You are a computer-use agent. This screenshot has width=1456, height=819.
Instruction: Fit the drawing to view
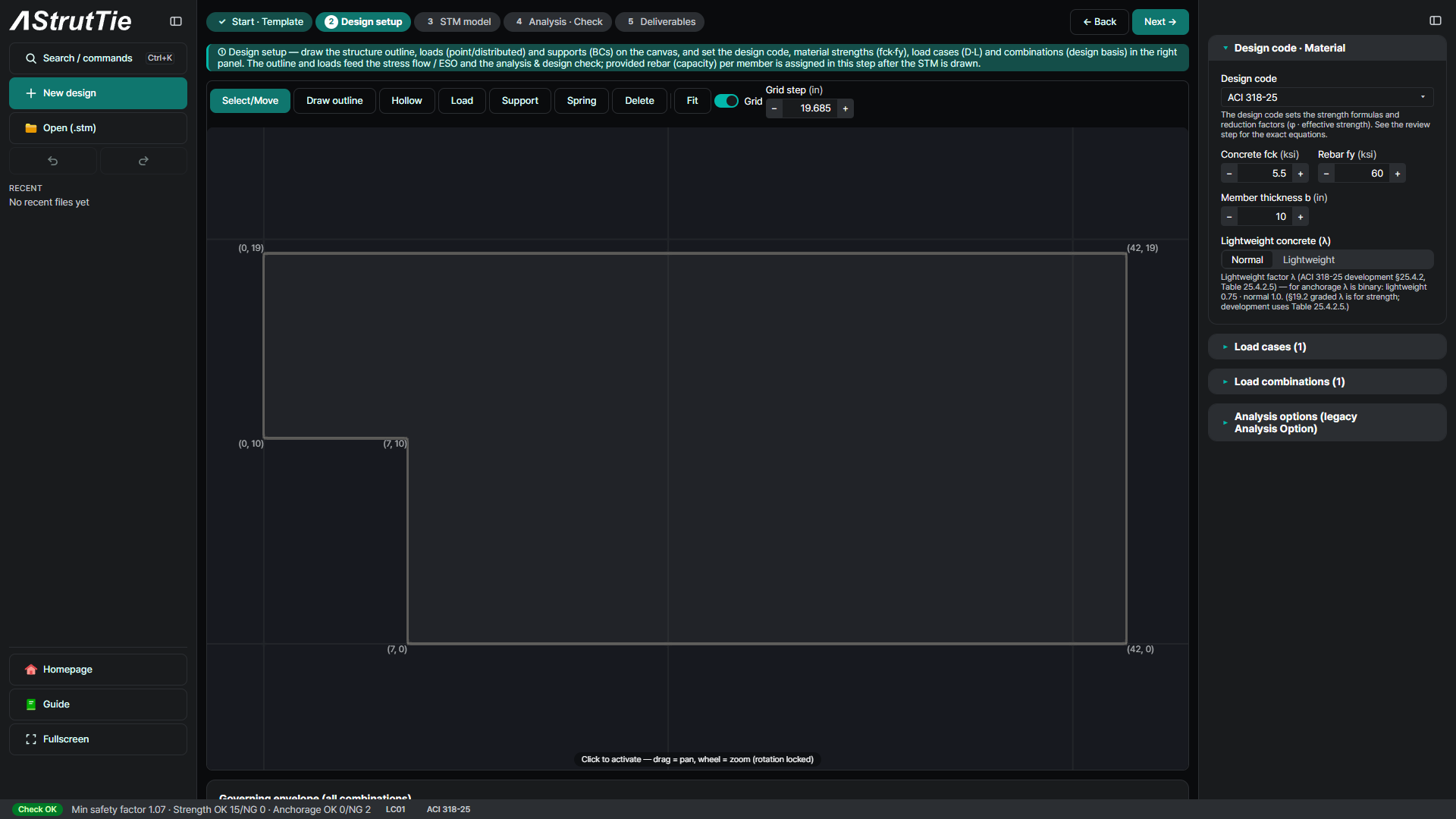click(x=692, y=101)
